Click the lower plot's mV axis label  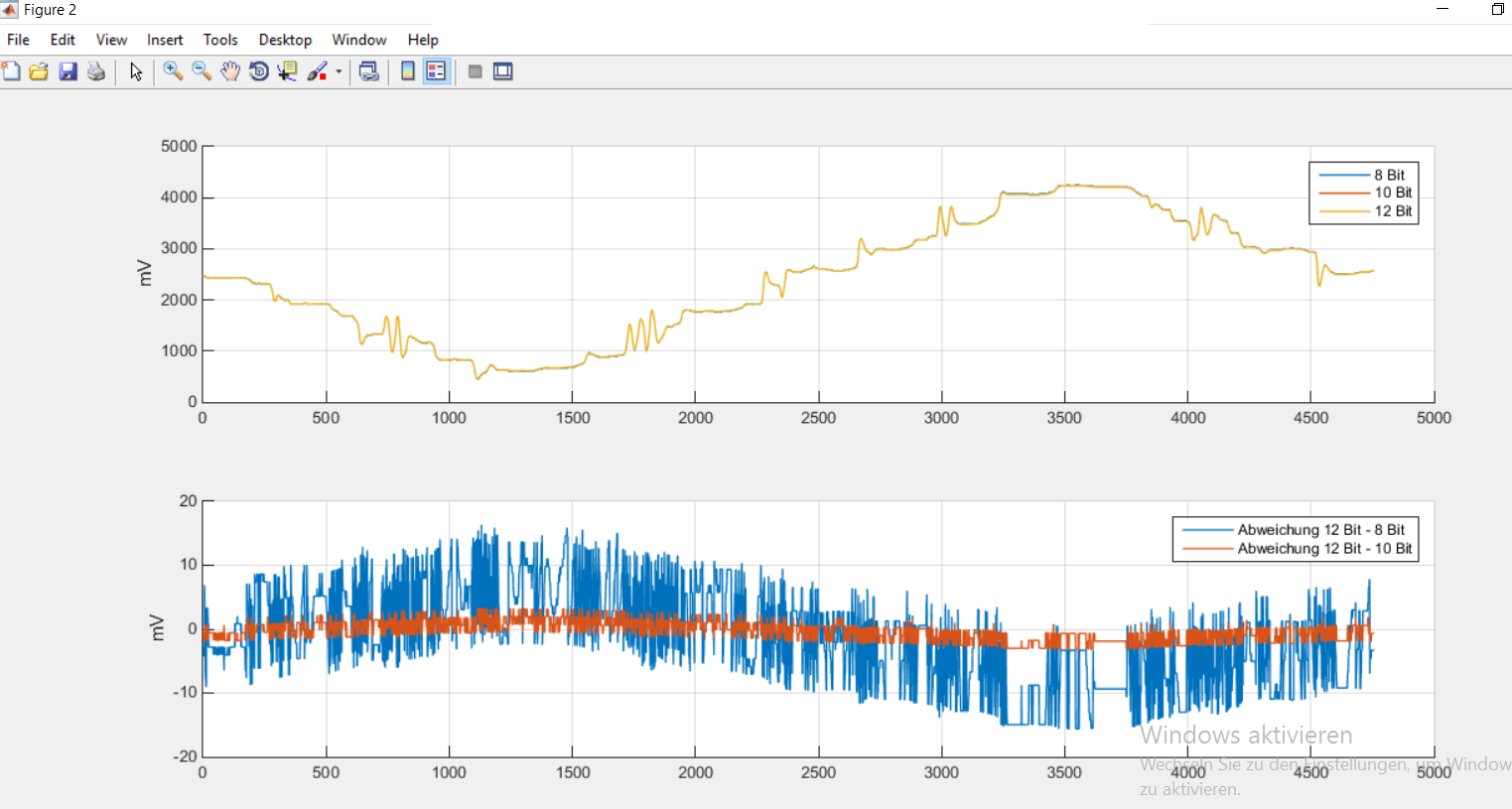pyautogui.click(x=157, y=627)
